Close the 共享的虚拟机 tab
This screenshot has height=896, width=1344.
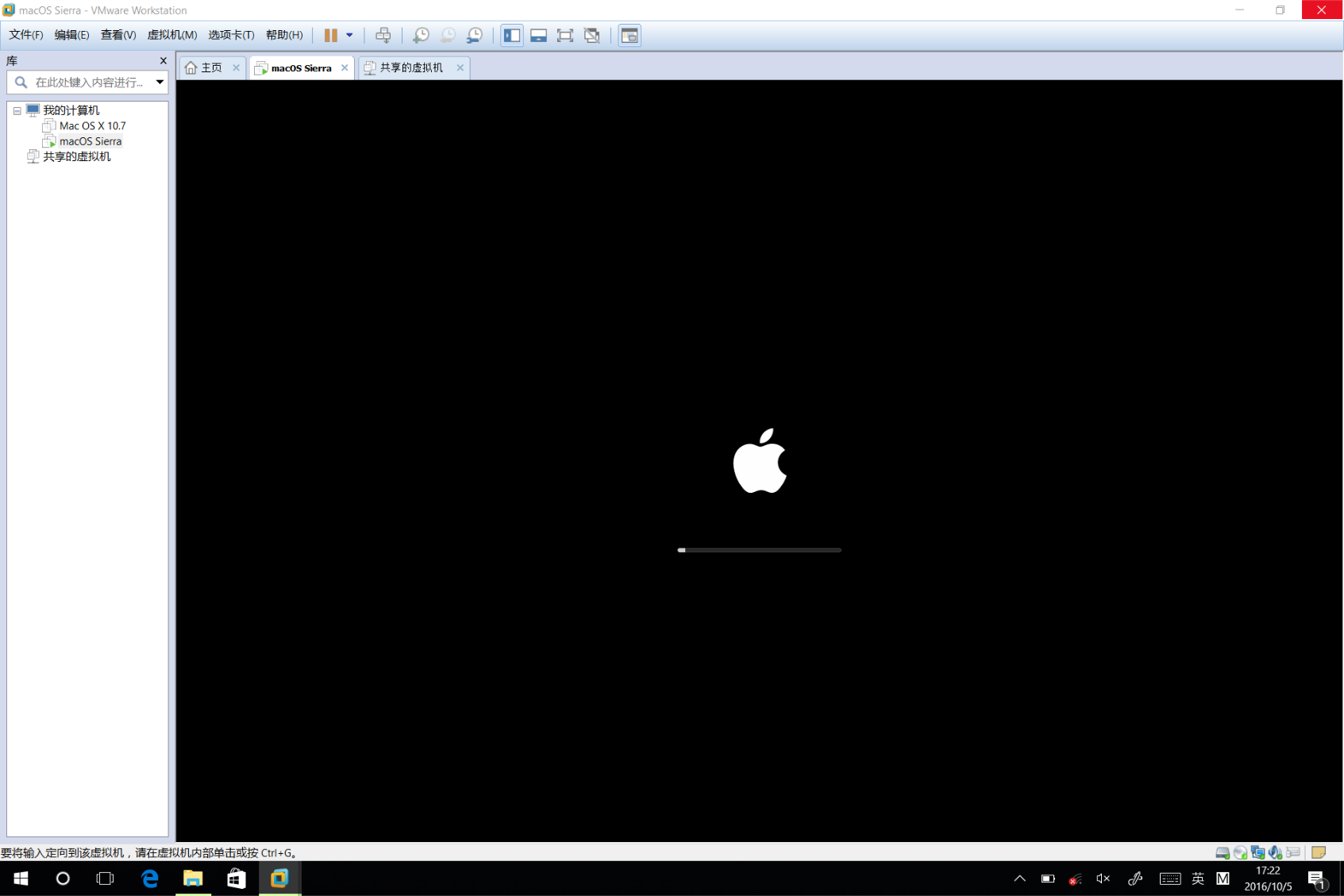[x=460, y=68]
